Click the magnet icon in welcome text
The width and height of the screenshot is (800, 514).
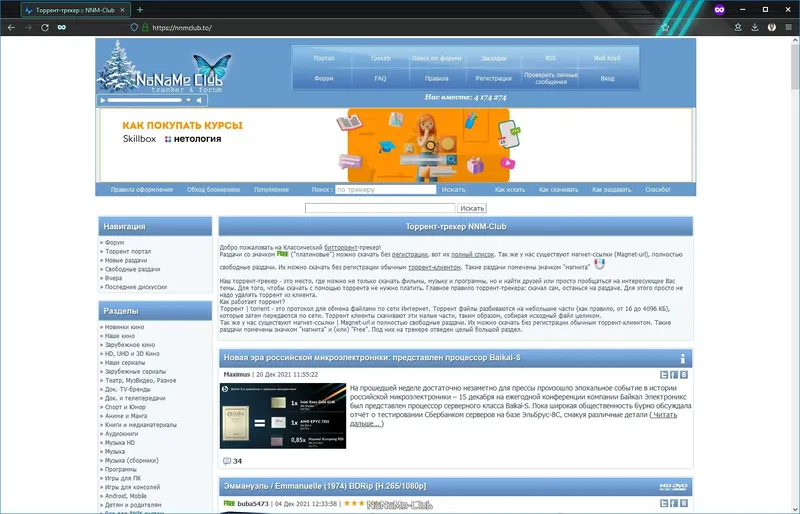pos(599,264)
